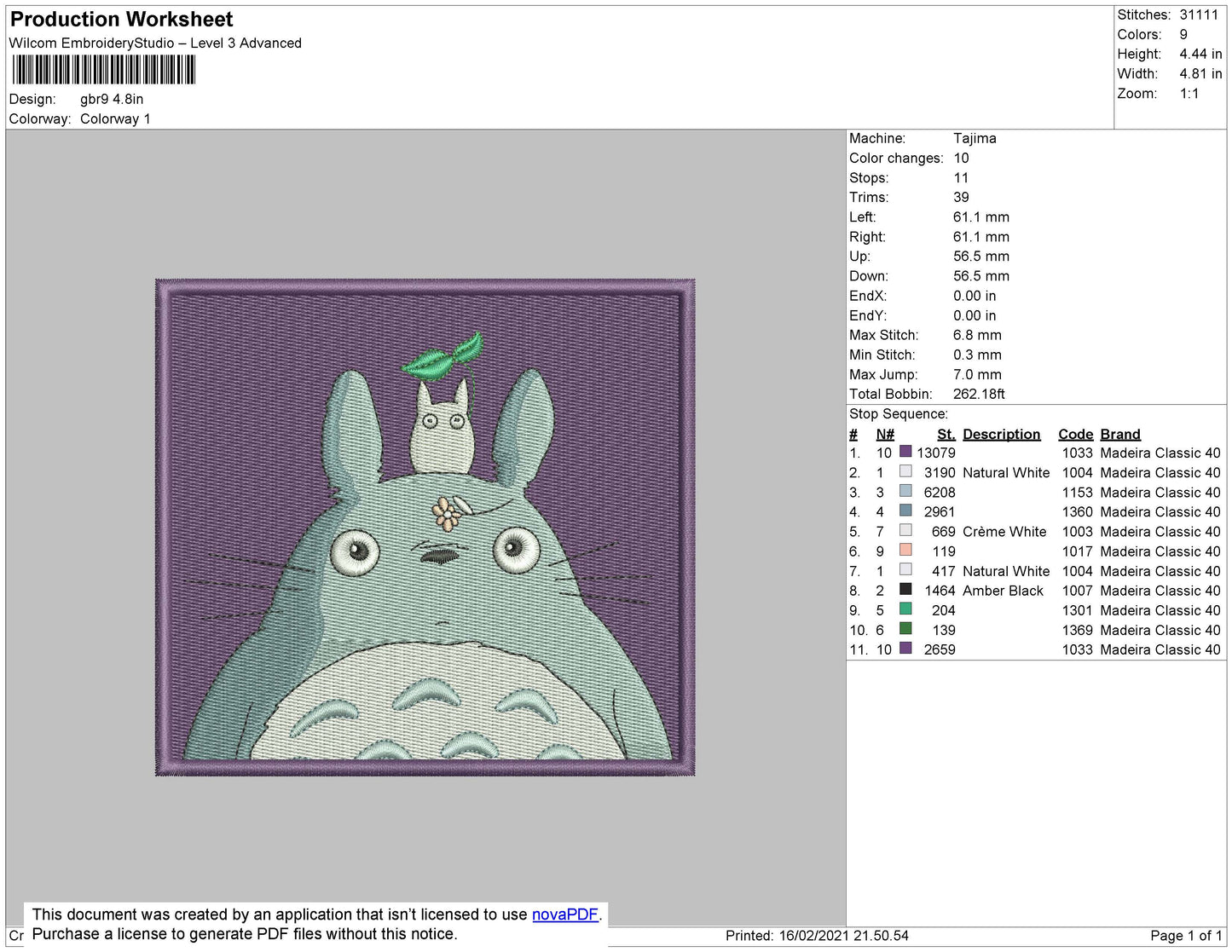
Task: Click the barcode under the worksheet title
Action: point(104,70)
